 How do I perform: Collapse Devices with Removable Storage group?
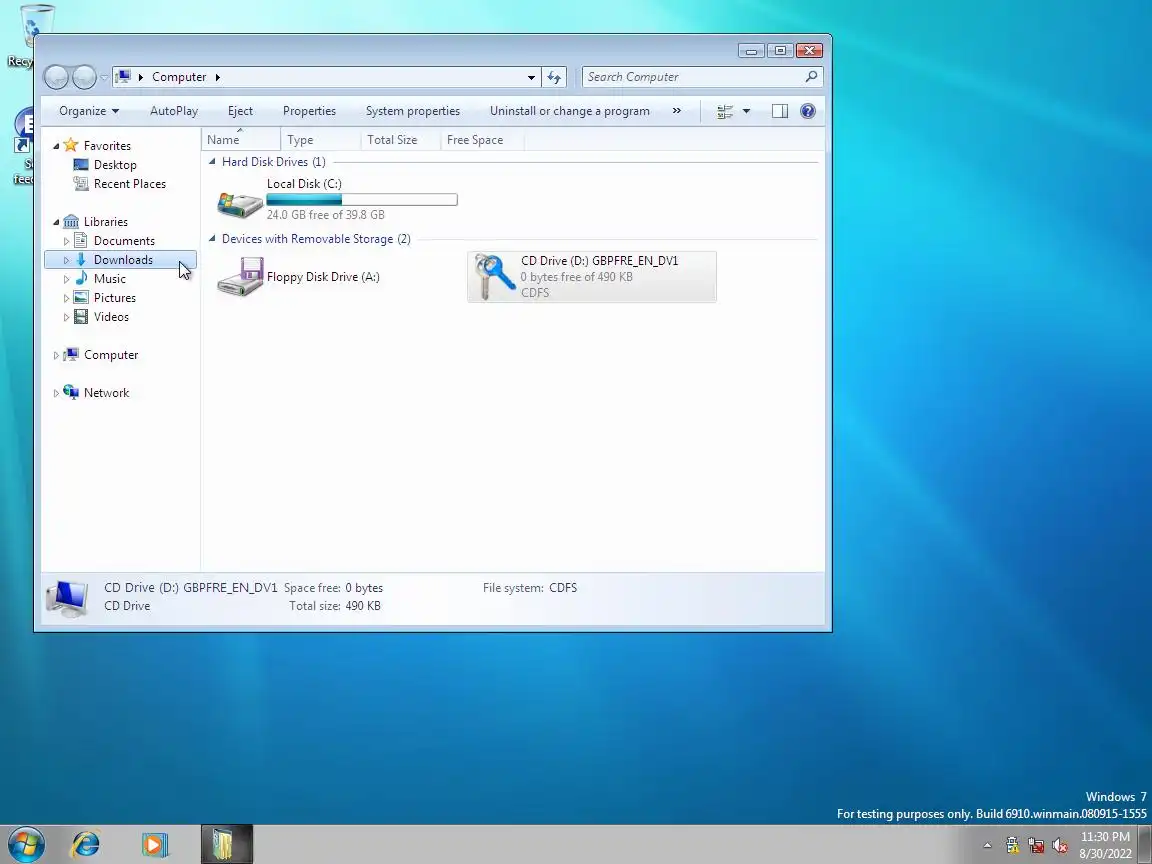pos(212,239)
